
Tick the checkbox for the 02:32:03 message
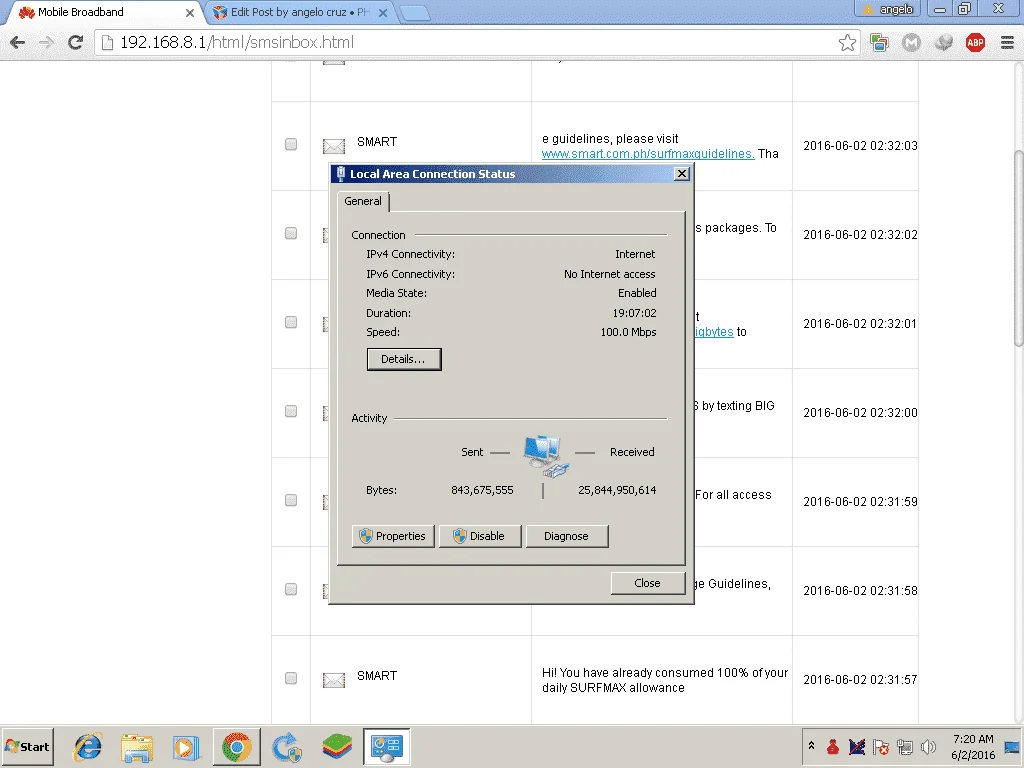[x=291, y=144]
